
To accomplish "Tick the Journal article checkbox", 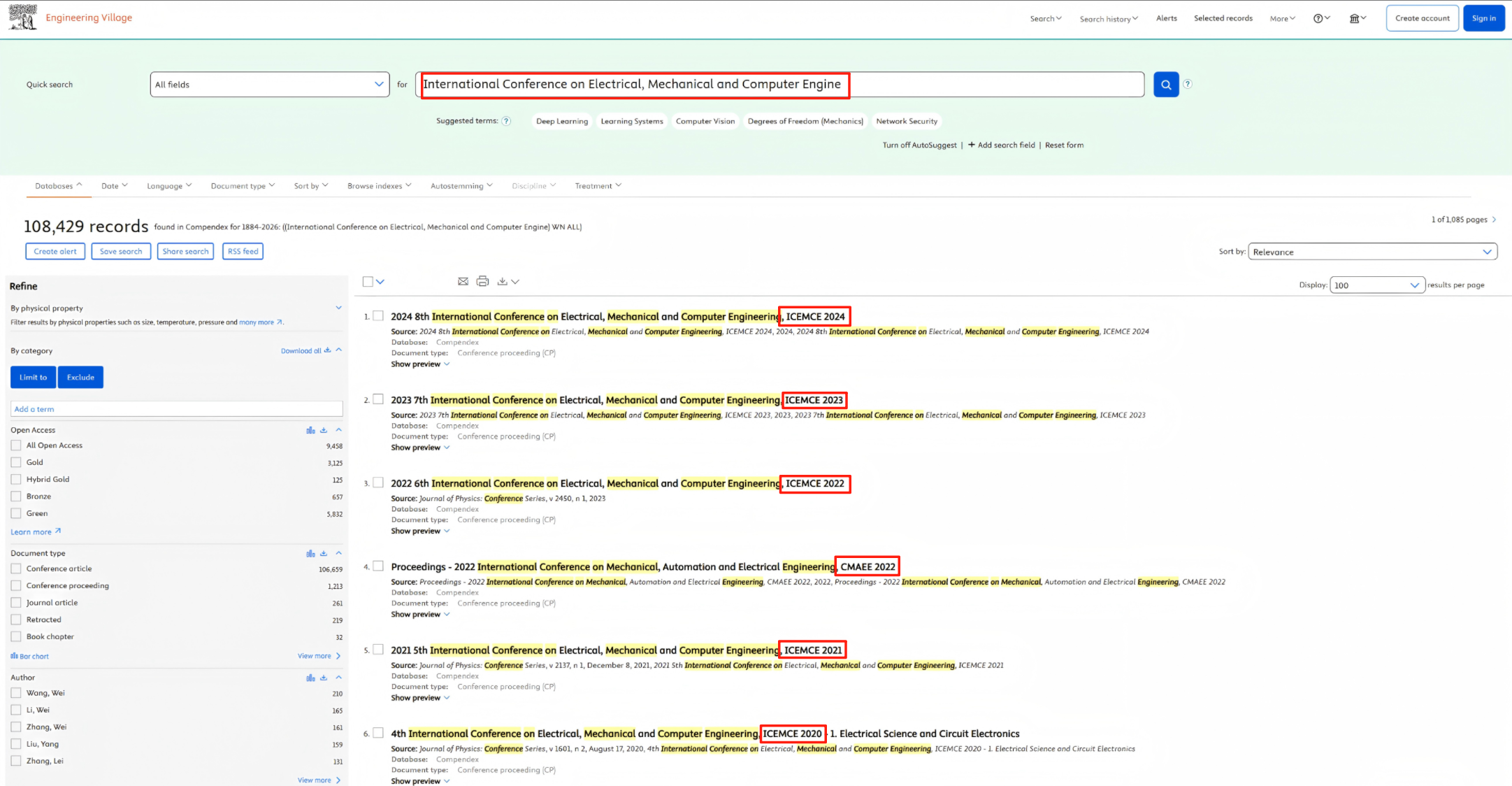I will (x=16, y=602).
